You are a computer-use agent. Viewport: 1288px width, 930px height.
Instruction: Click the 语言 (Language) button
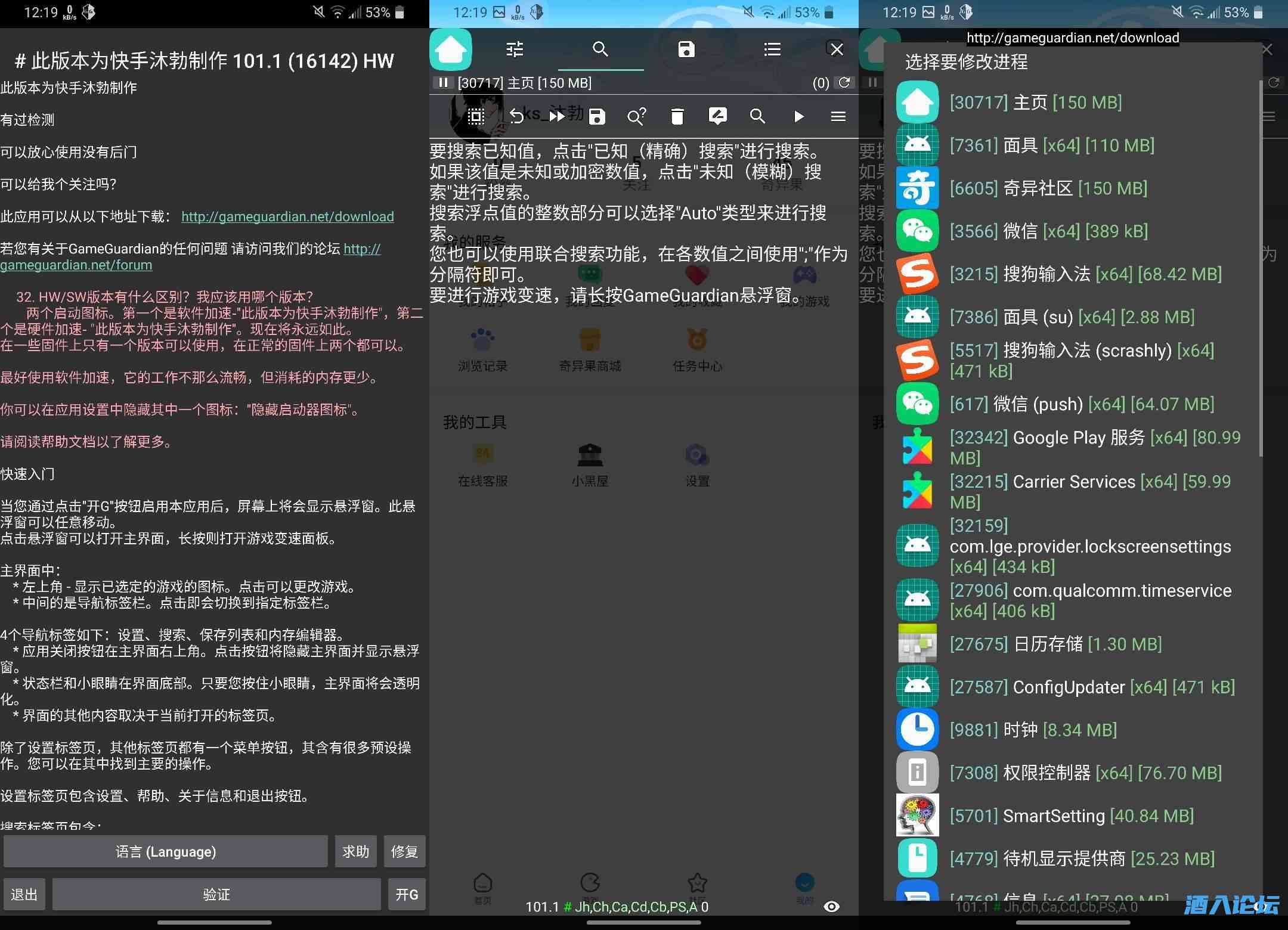[166, 851]
